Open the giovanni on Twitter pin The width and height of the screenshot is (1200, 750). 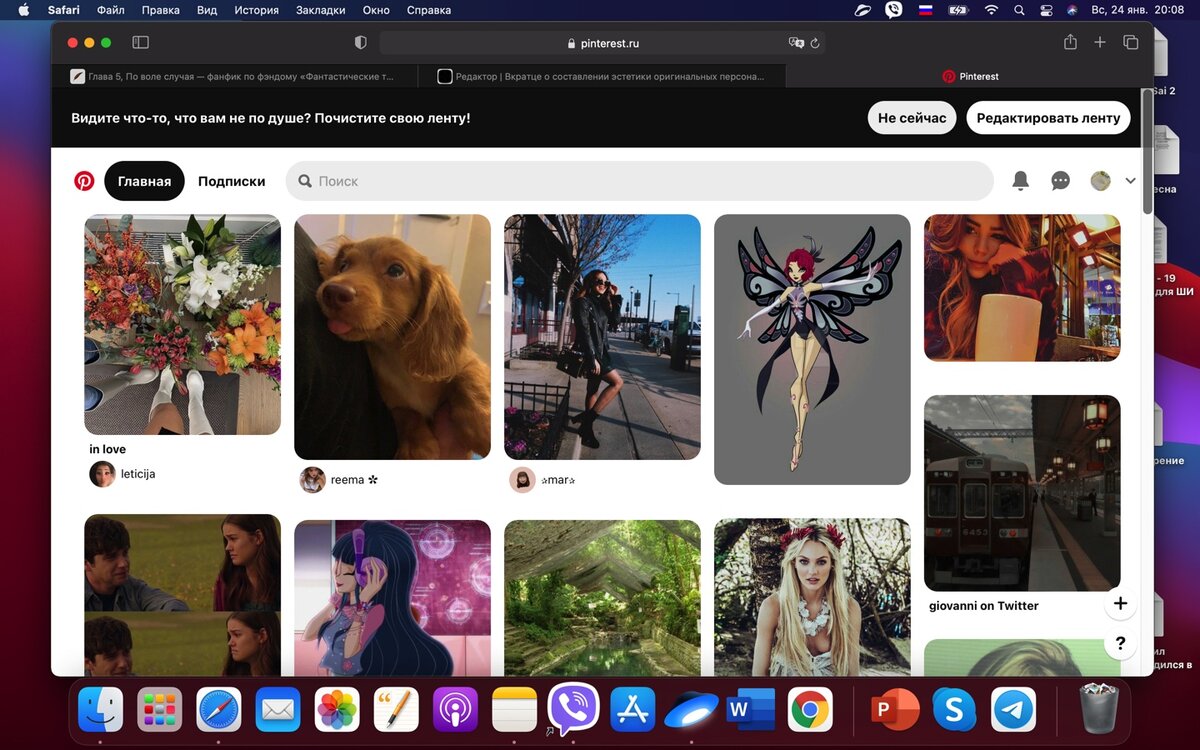(1021, 491)
